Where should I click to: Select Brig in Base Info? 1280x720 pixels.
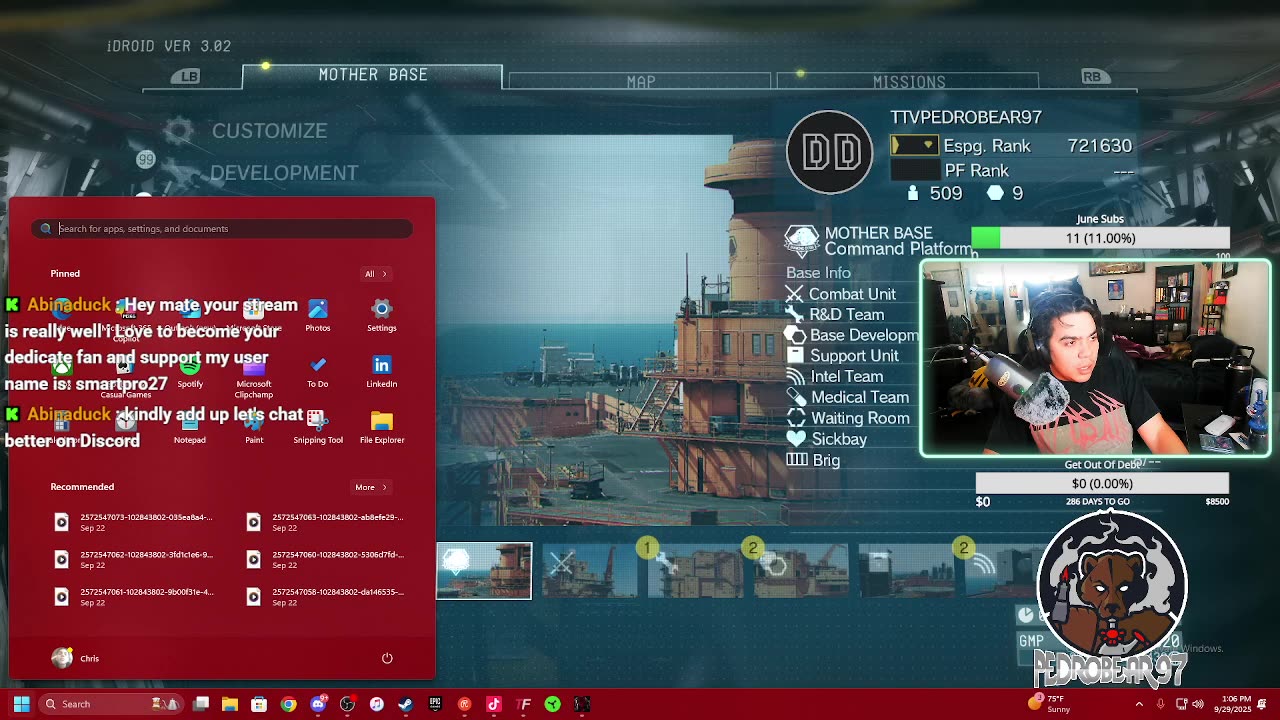[x=813, y=460]
